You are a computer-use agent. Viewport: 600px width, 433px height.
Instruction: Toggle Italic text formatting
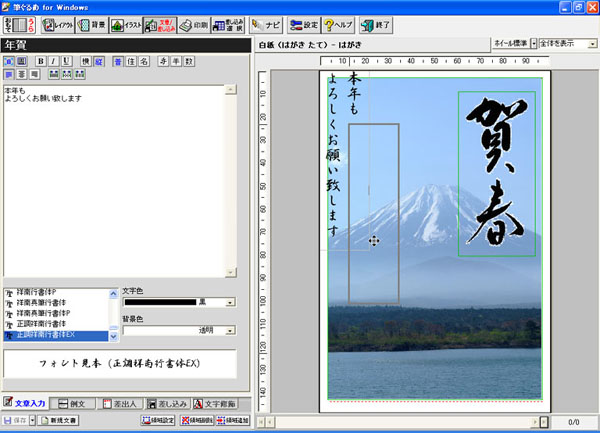click(x=53, y=60)
